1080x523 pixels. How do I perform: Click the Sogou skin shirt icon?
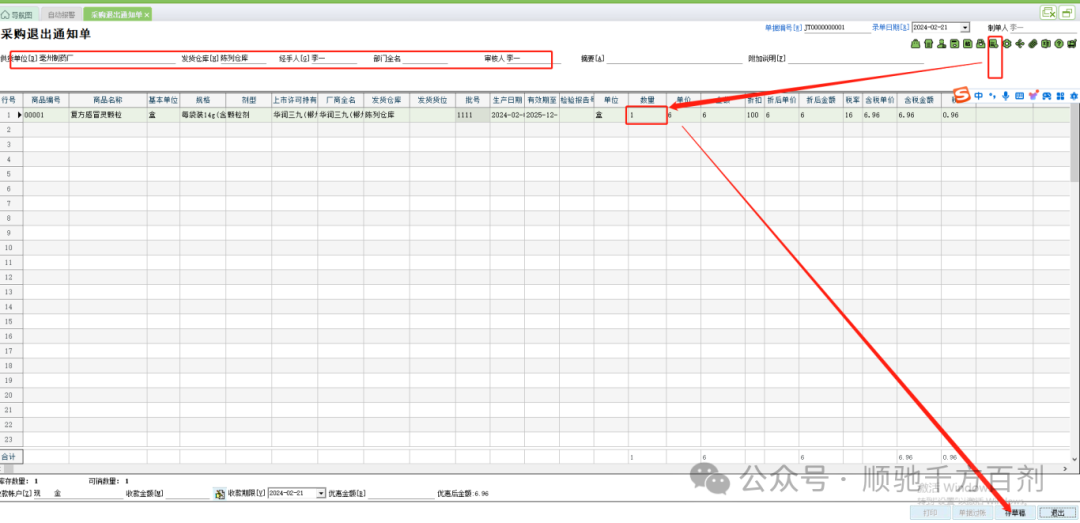tap(1032, 96)
